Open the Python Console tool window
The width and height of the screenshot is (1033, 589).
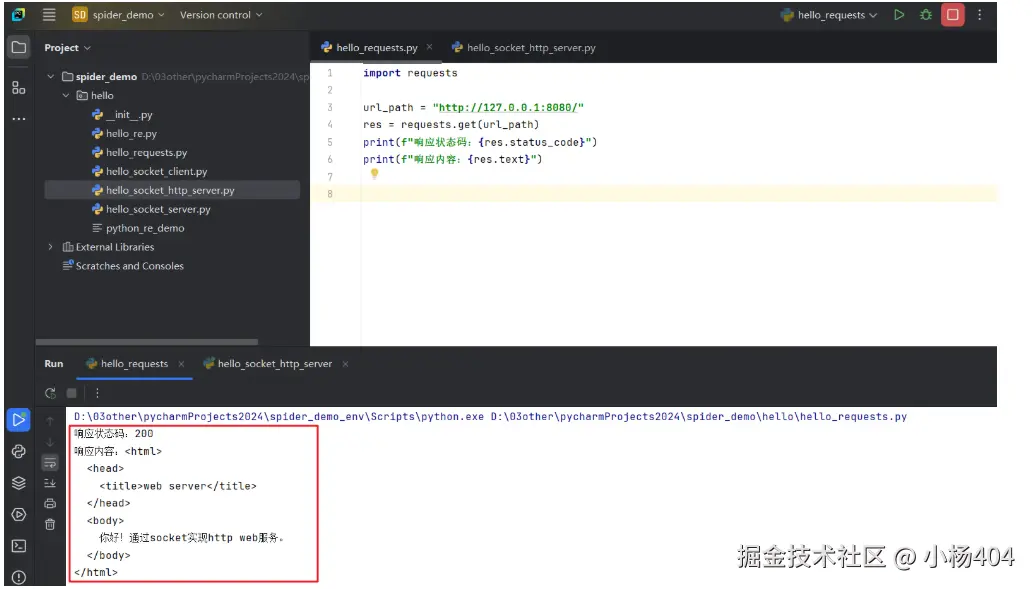[x=18, y=451]
